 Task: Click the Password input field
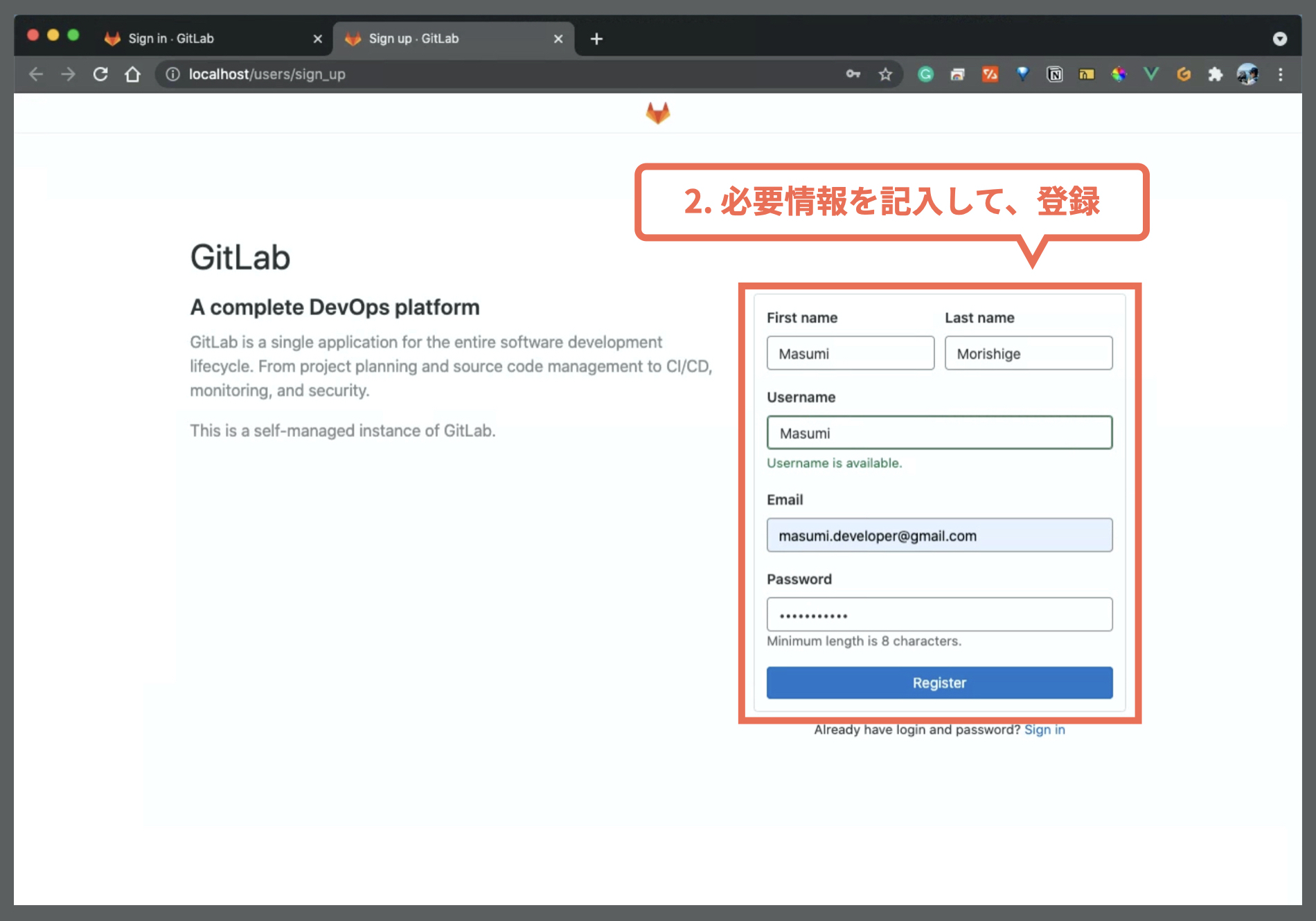tap(940, 614)
